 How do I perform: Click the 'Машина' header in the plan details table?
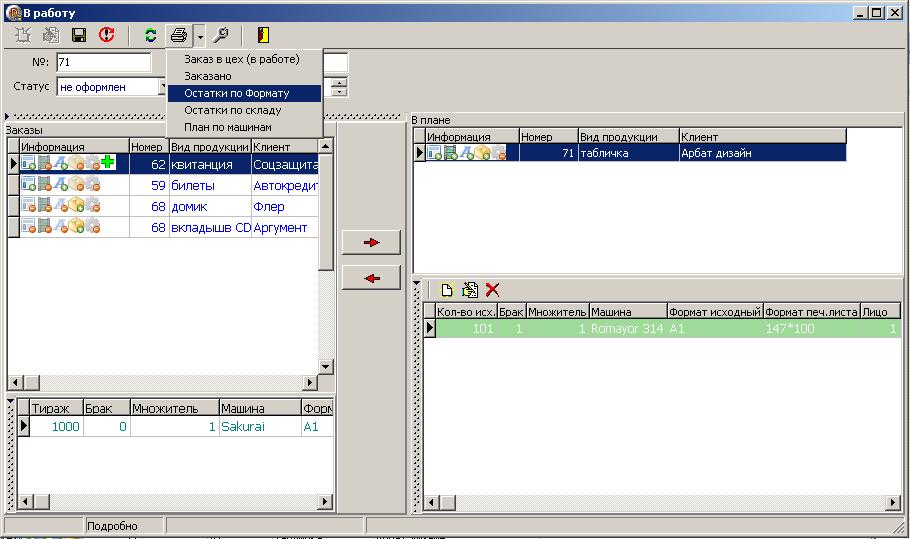coord(627,312)
